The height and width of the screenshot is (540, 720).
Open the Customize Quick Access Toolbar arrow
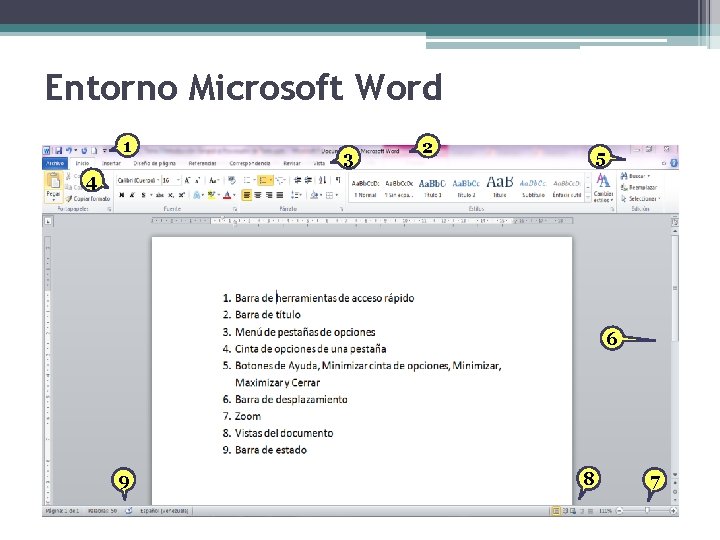pos(105,151)
